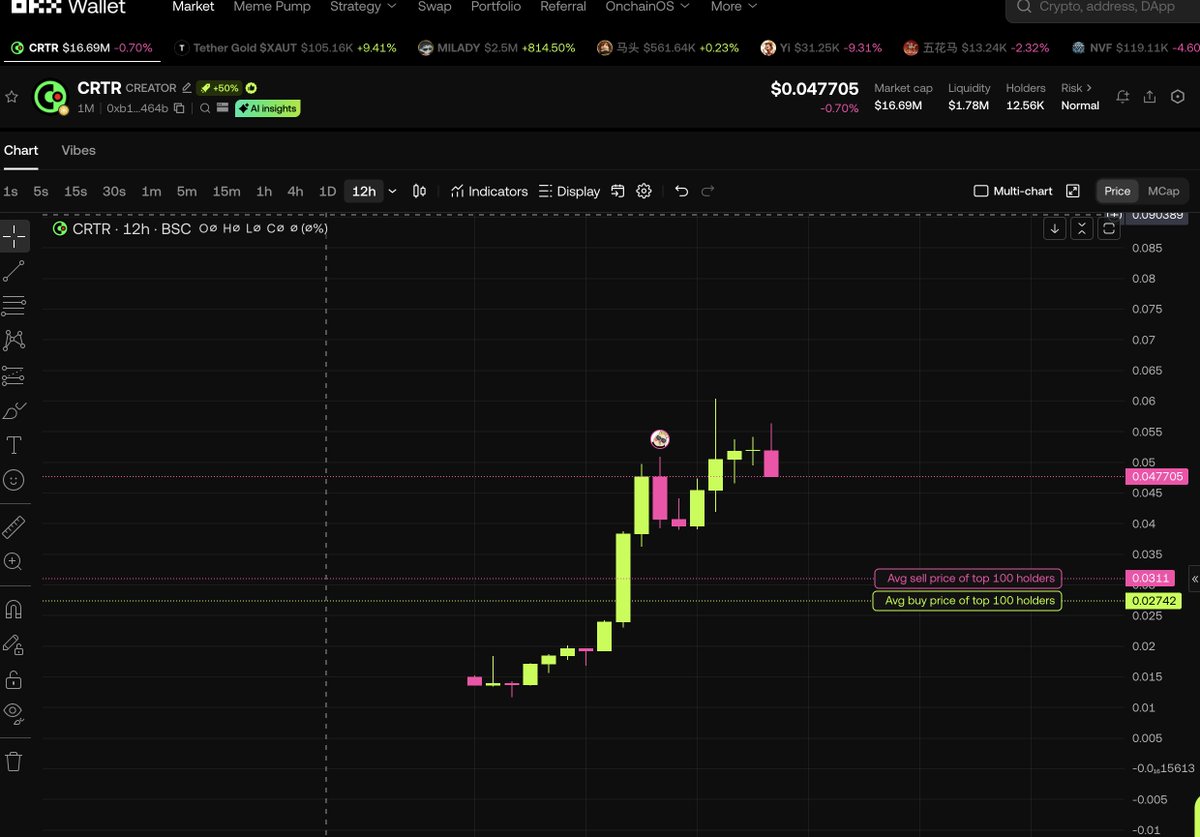Click the trader avatar marker on the chart
Image resolution: width=1200 pixels, height=837 pixels.
(x=659, y=438)
